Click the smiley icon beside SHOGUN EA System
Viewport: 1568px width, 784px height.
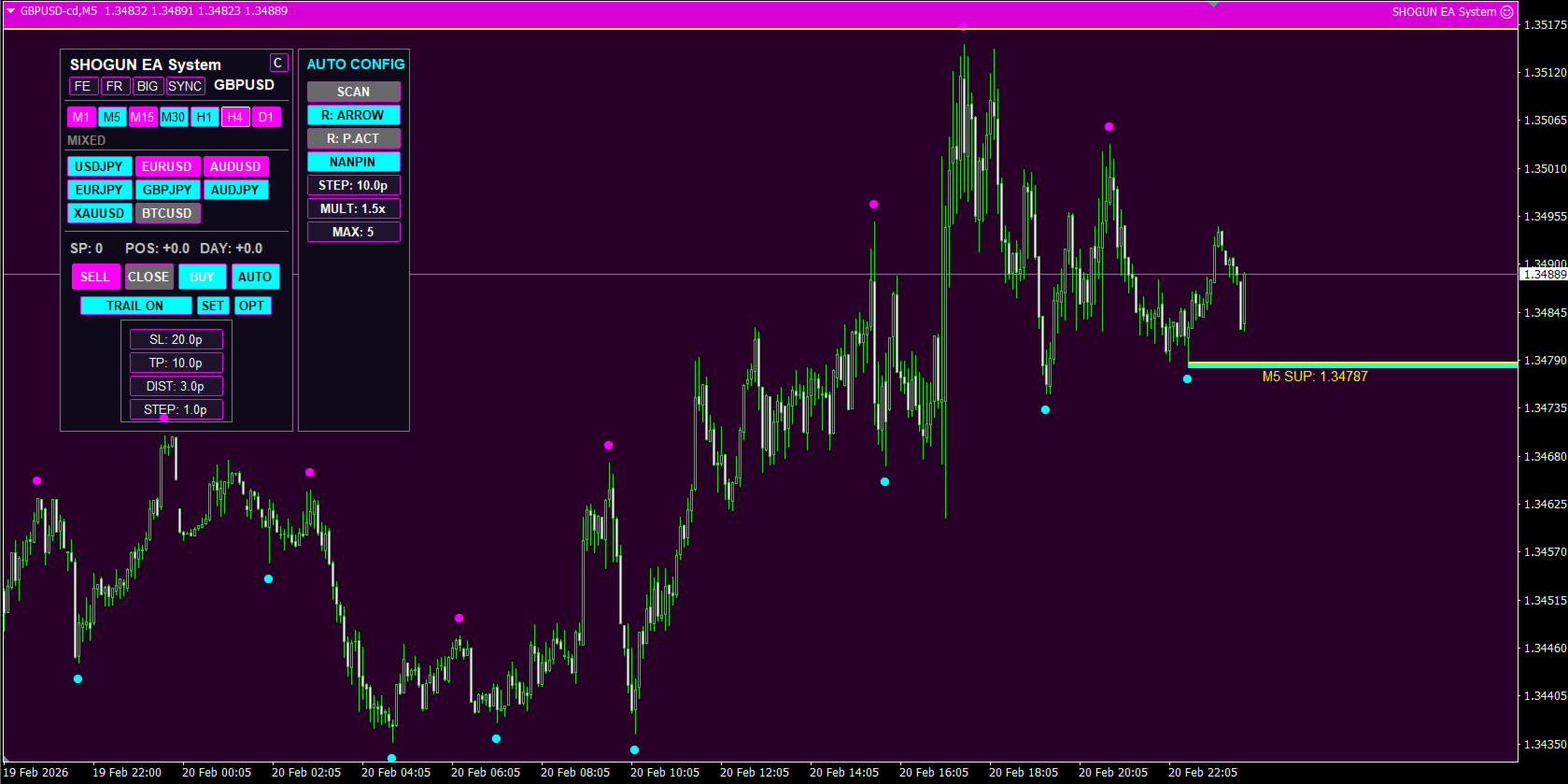click(x=1506, y=12)
